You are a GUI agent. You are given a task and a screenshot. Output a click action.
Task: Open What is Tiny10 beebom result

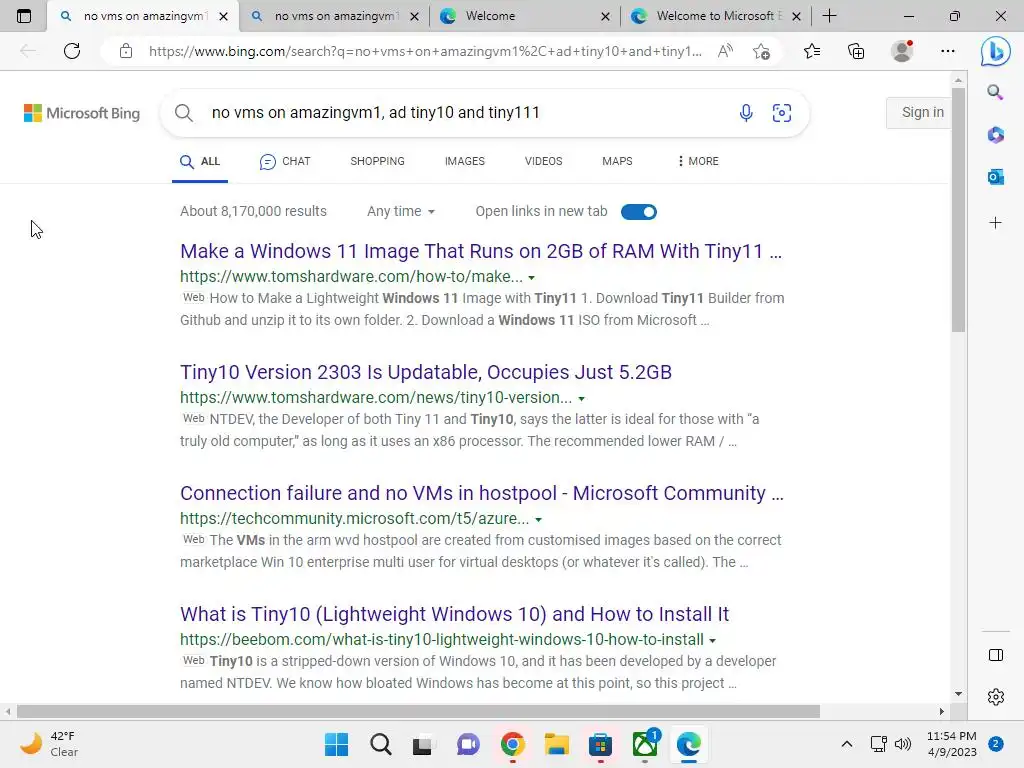click(x=455, y=615)
